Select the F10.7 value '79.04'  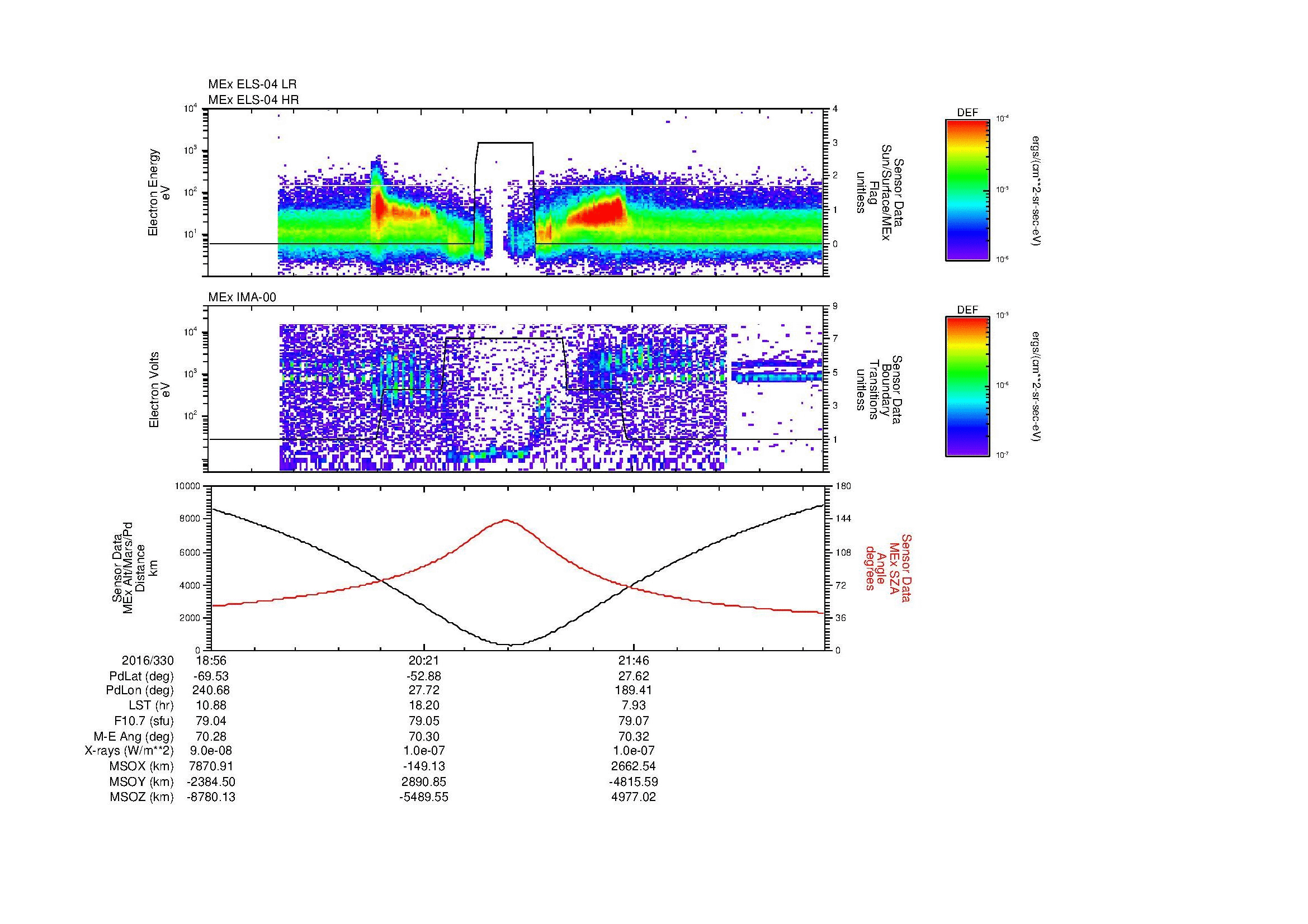click(x=211, y=721)
